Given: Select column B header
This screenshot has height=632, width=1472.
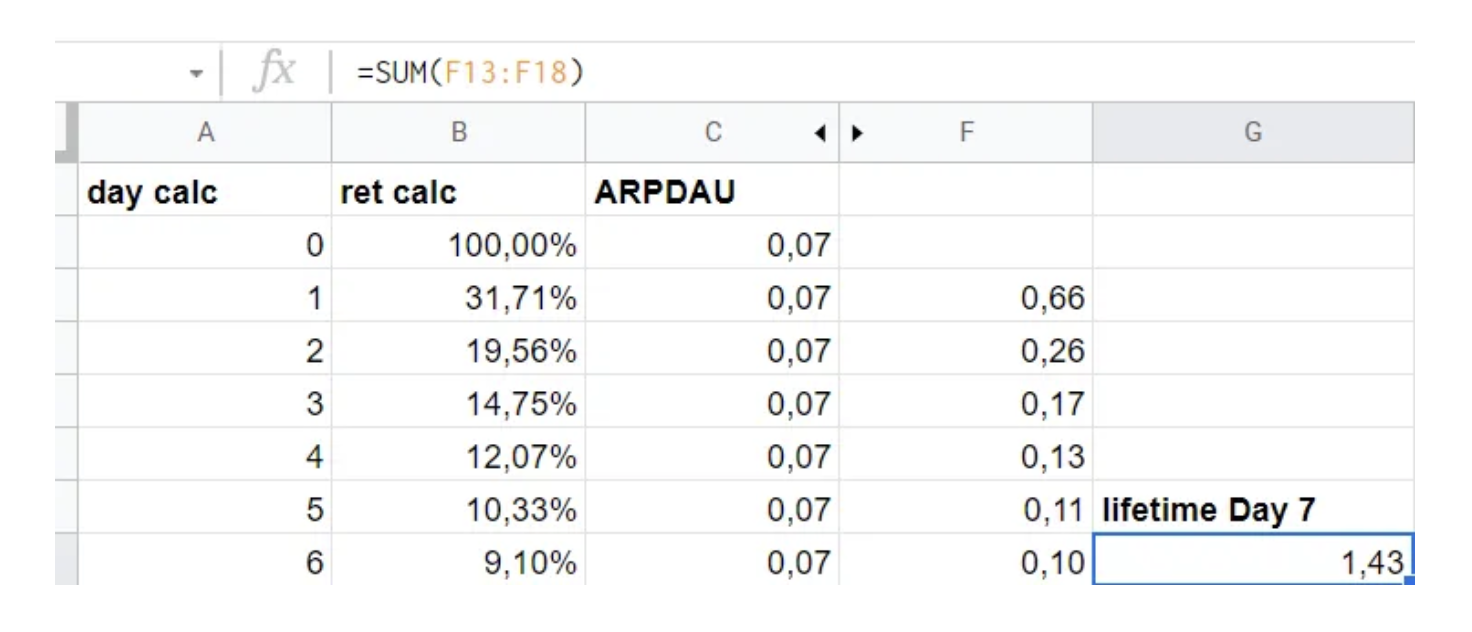Looking at the screenshot, I should pos(458,133).
